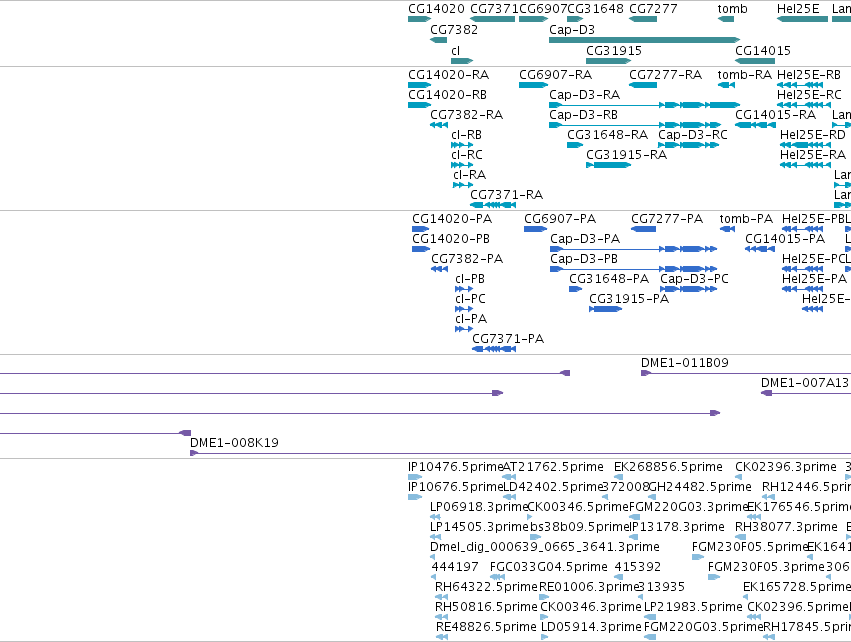Select the CG7277-RA transcript label

(665, 74)
